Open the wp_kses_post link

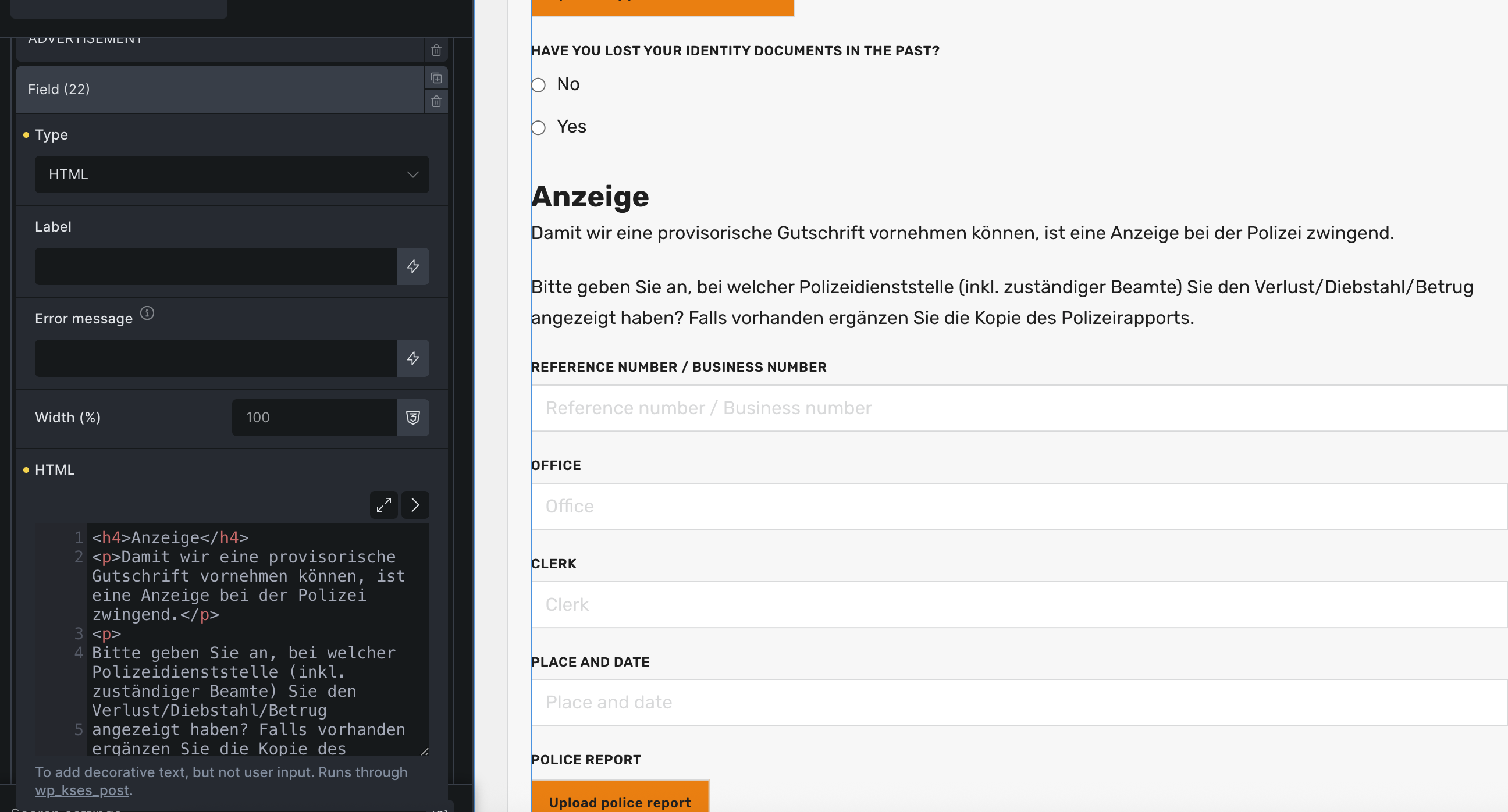click(82, 790)
